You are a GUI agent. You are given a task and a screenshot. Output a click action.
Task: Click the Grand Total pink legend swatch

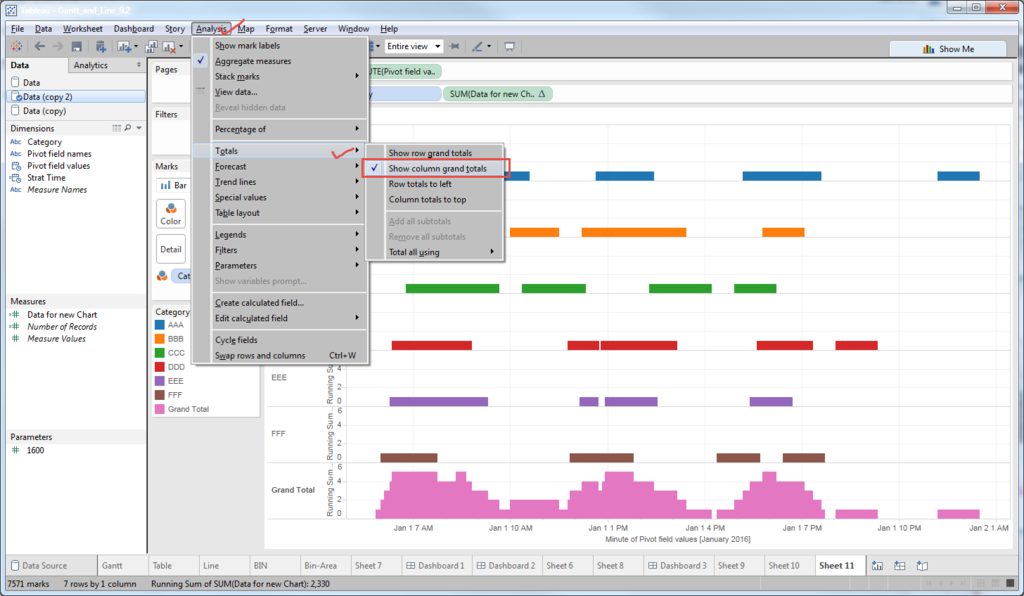click(x=159, y=409)
